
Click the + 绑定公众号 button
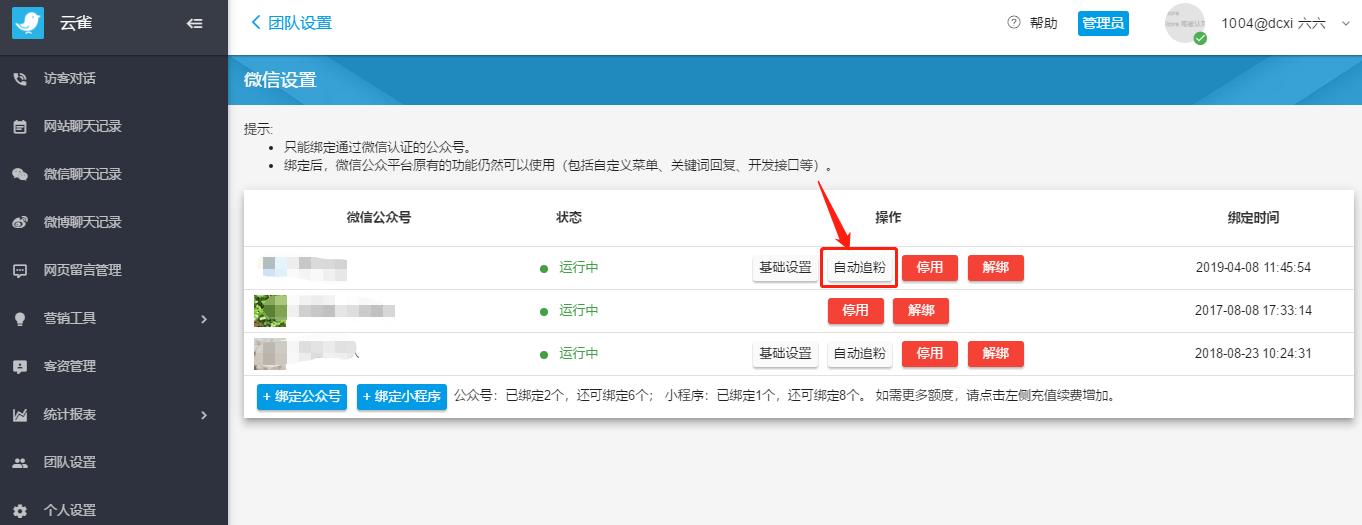pos(302,397)
